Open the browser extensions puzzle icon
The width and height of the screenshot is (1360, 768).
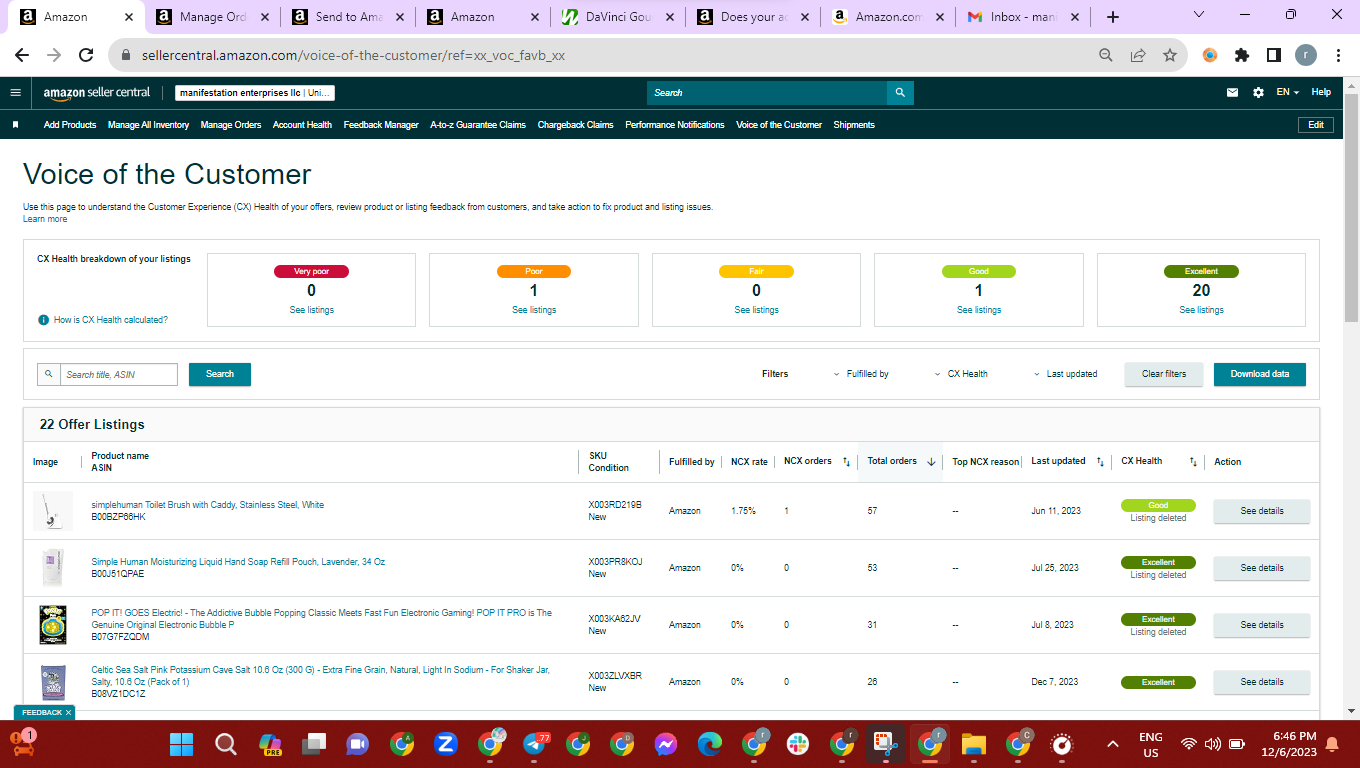pyautogui.click(x=1242, y=56)
